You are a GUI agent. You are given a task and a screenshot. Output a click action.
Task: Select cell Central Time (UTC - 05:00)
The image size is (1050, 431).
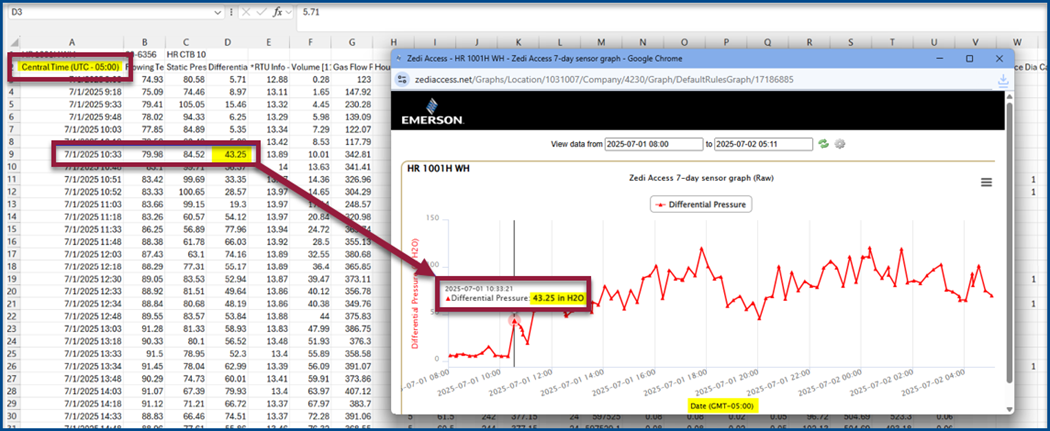[70, 67]
